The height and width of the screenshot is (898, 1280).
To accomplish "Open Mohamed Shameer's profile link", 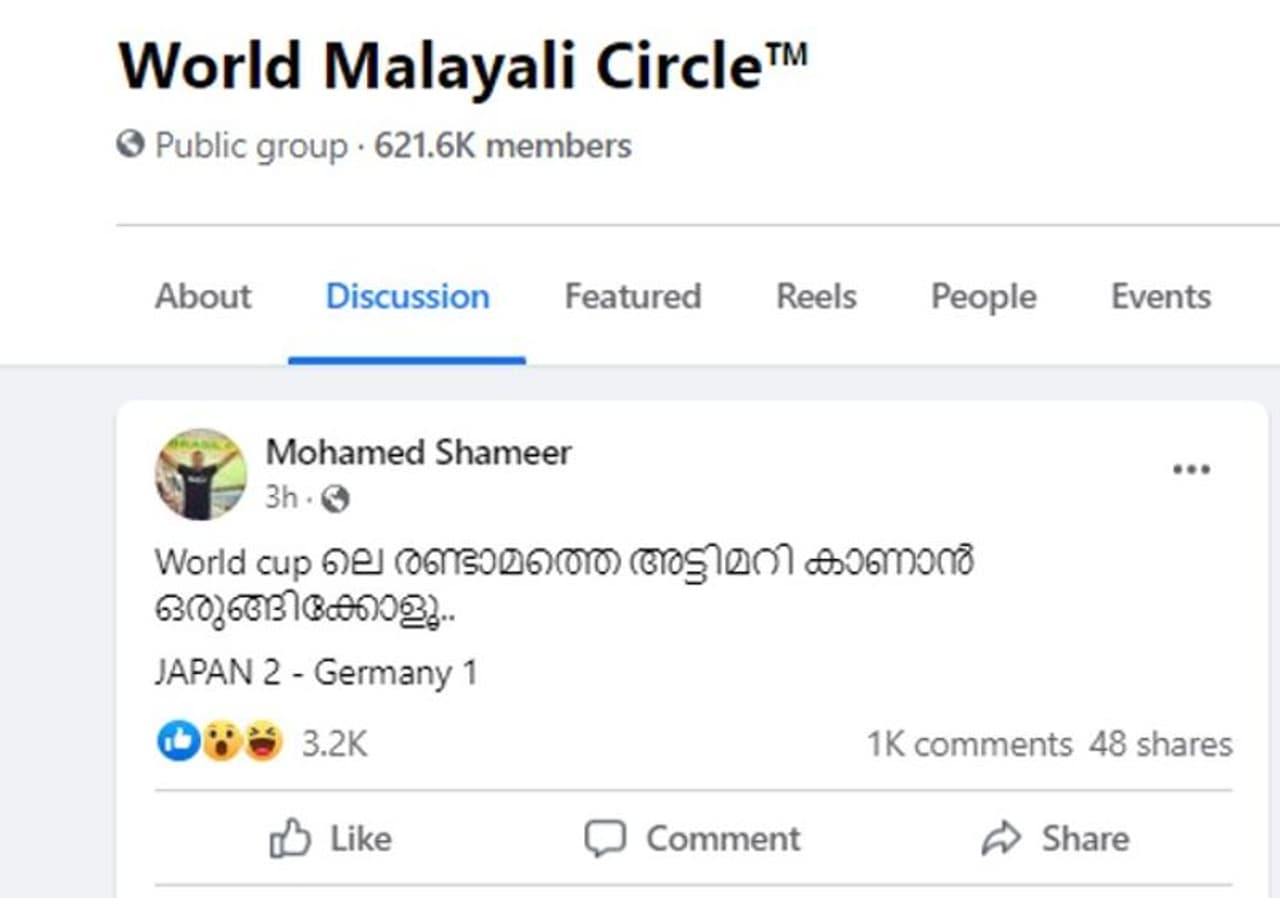I will tap(418, 453).
